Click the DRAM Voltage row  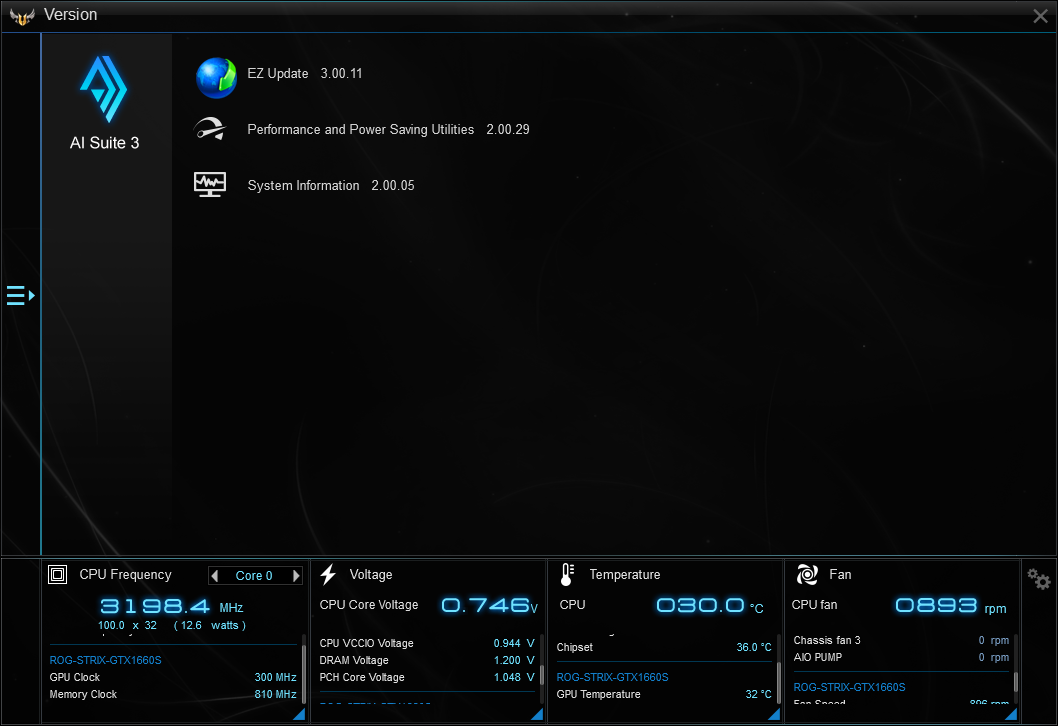[426, 660]
